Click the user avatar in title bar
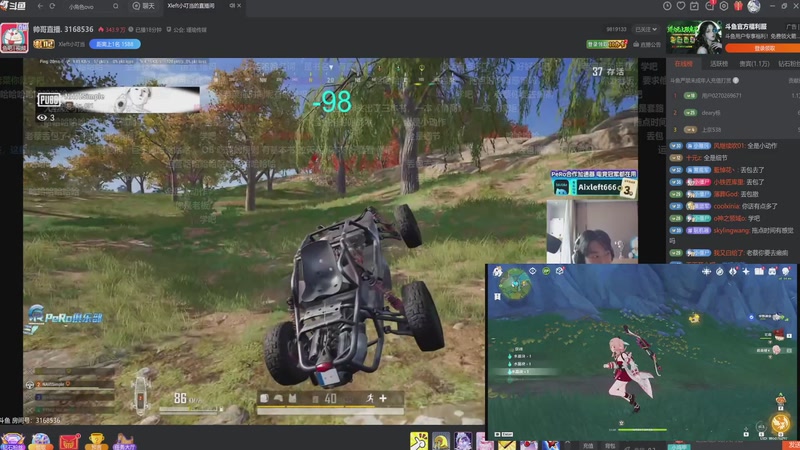 (x=754, y=6)
